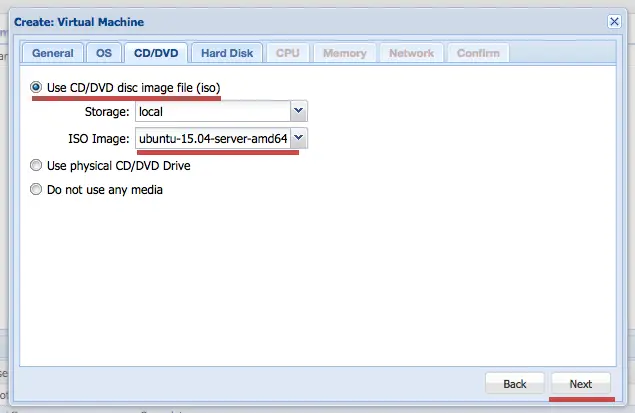Click the disabled CPU tab
The width and height of the screenshot is (635, 413).
288,53
